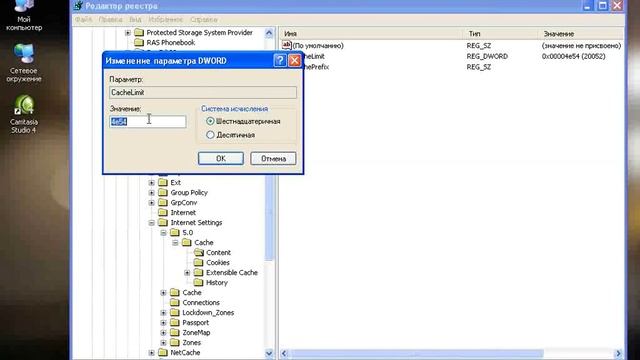Click the values pane horizontal scrollbar thumb
The width and height of the screenshot is (640, 360).
417,353
